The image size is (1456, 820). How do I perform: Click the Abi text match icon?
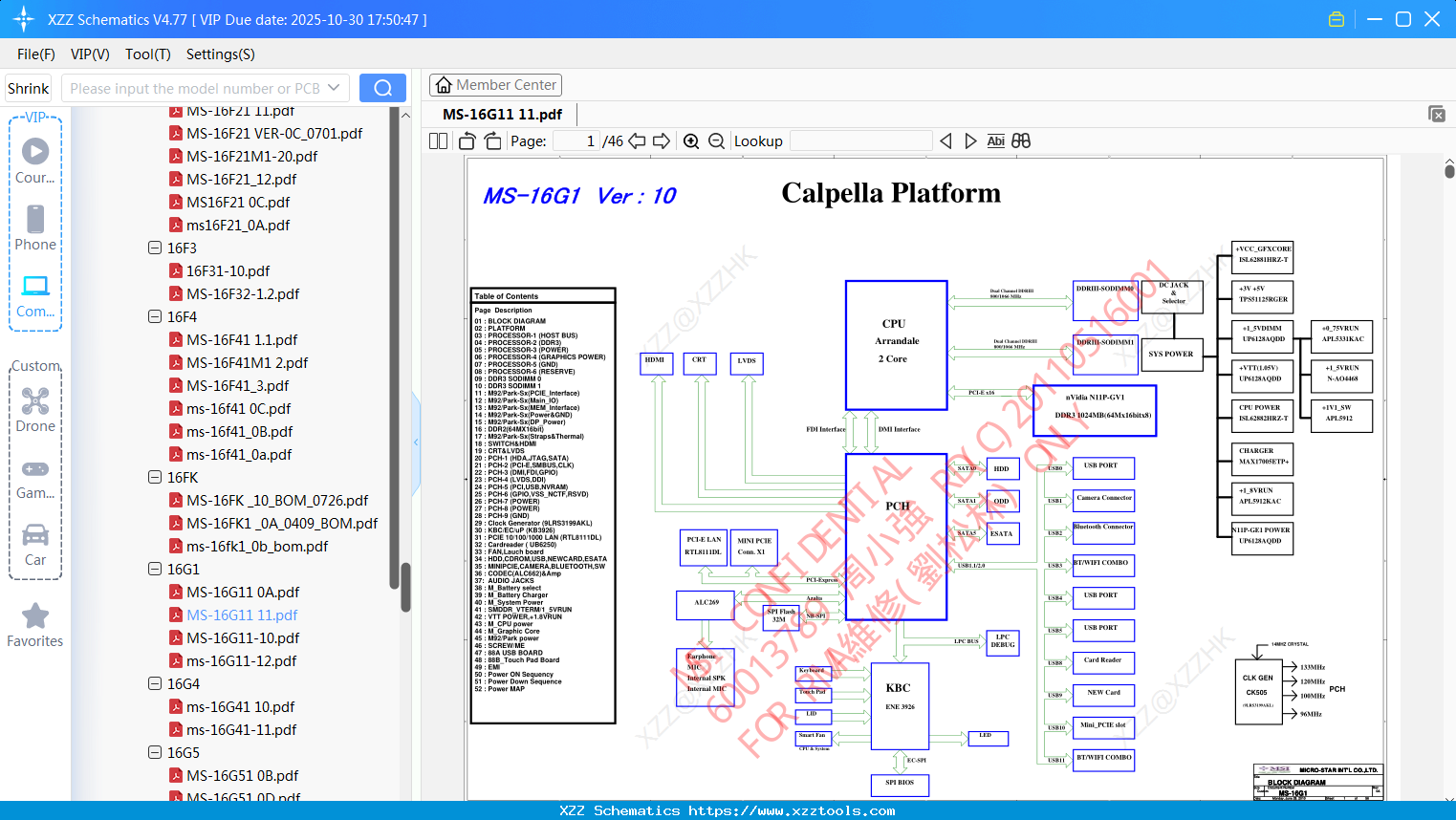pyautogui.click(x=995, y=141)
